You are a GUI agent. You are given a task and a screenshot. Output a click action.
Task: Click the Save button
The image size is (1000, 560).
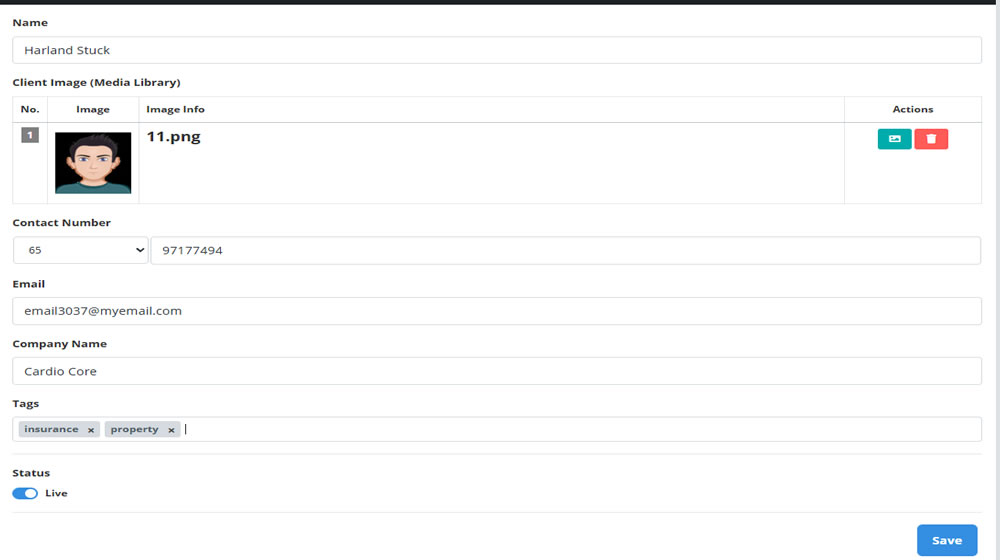947,540
